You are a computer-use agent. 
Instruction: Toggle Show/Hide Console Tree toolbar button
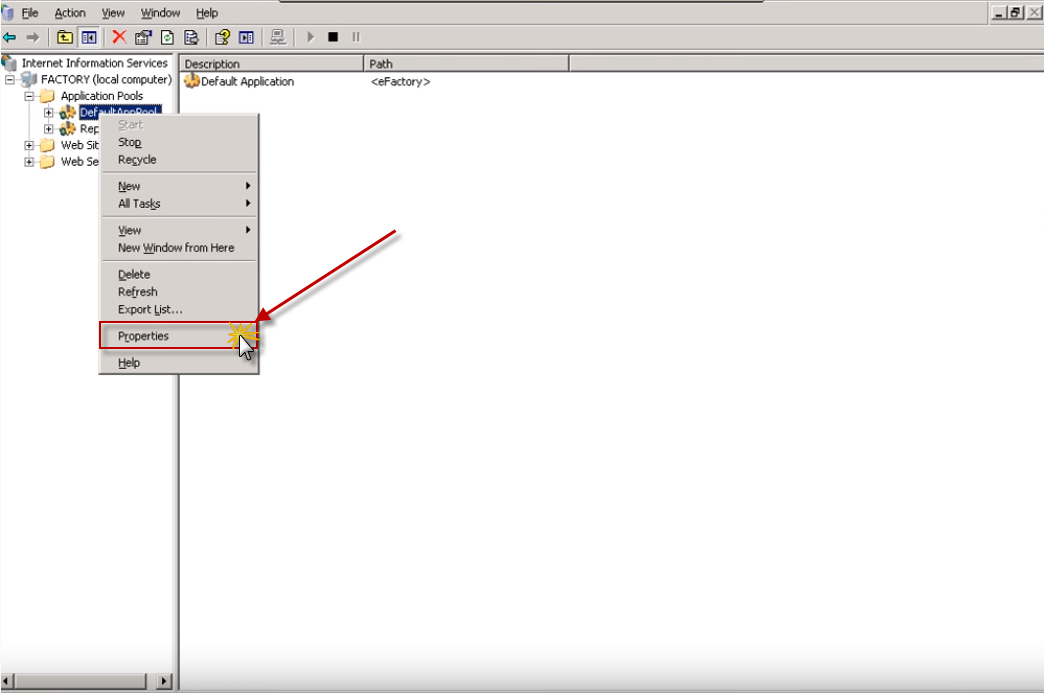89,37
